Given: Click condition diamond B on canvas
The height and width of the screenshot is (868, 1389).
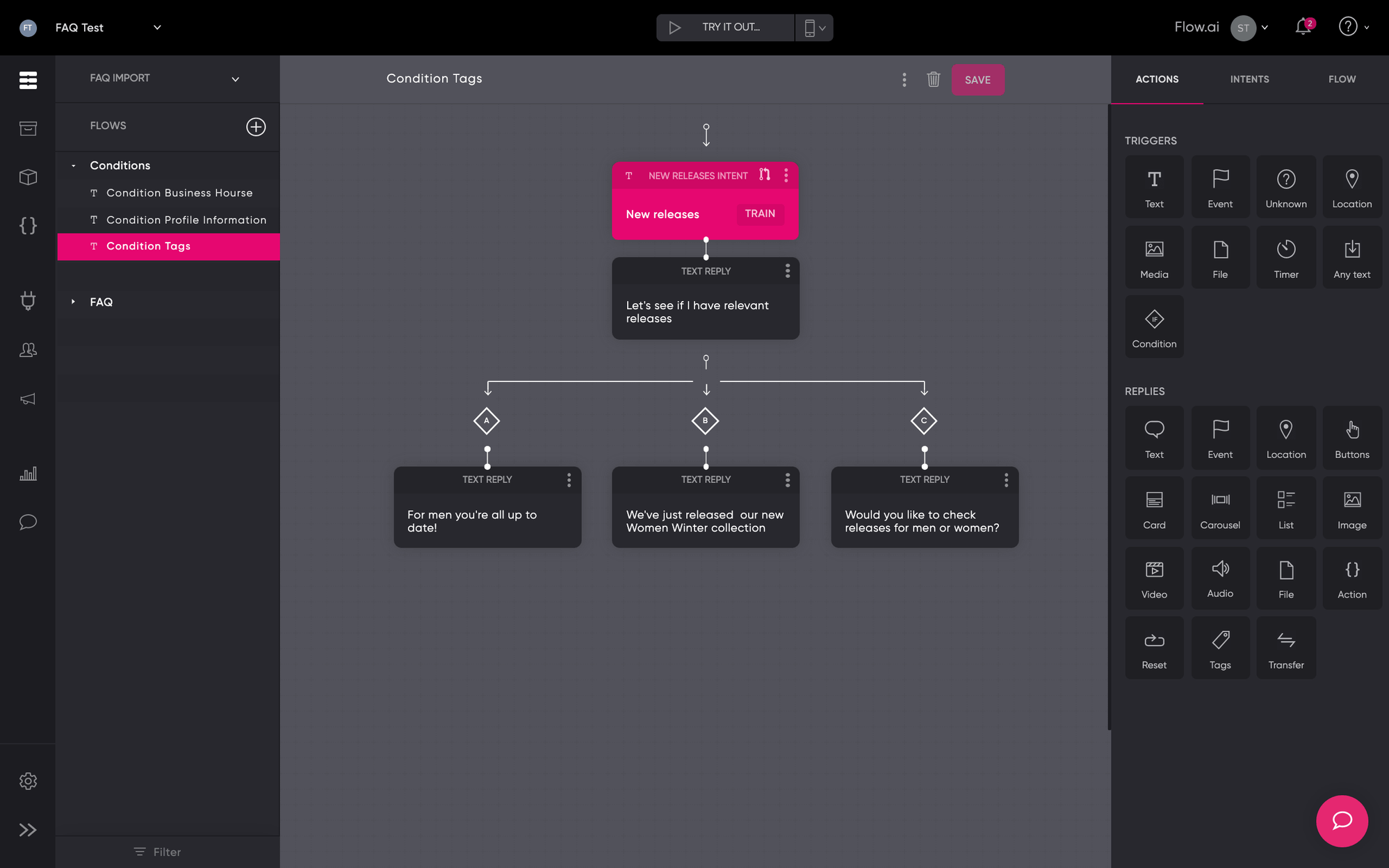Looking at the screenshot, I should coord(705,420).
